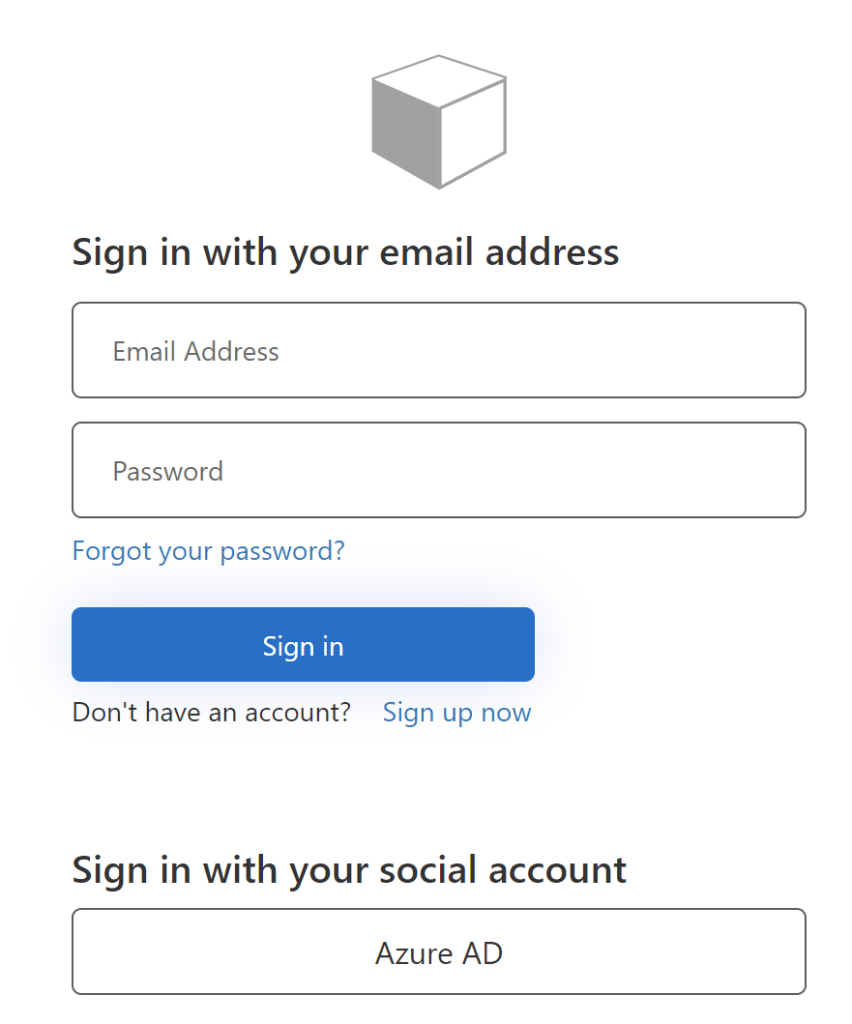Click the "Sign in with your social account" heading
This screenshot has height=1024, width=852.
click(x=349, y=869)
